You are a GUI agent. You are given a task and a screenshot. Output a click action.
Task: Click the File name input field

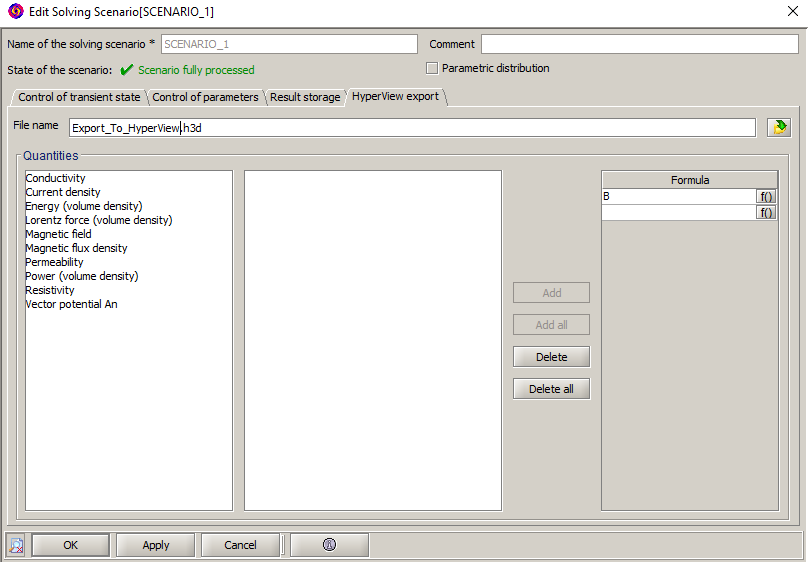(x=412, y=128)
